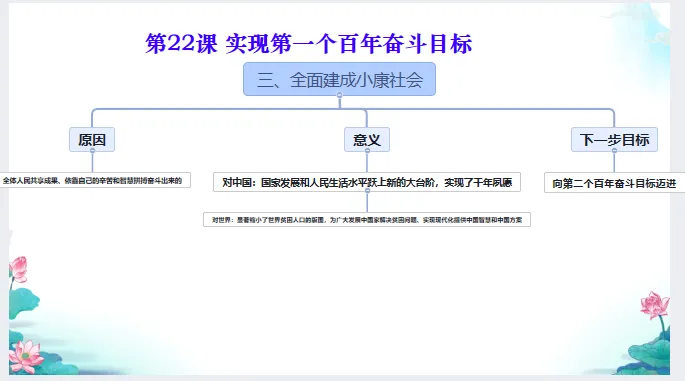
Task: Select the 下一步目标 node
Action: [x=614, y=139]
